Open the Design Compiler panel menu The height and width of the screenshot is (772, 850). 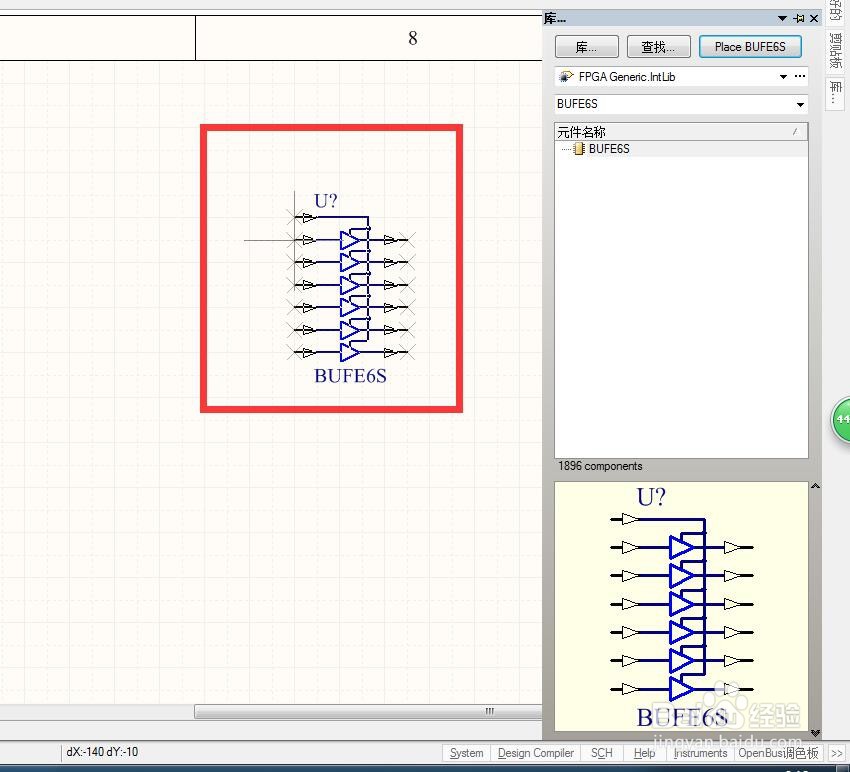point(536,753)
